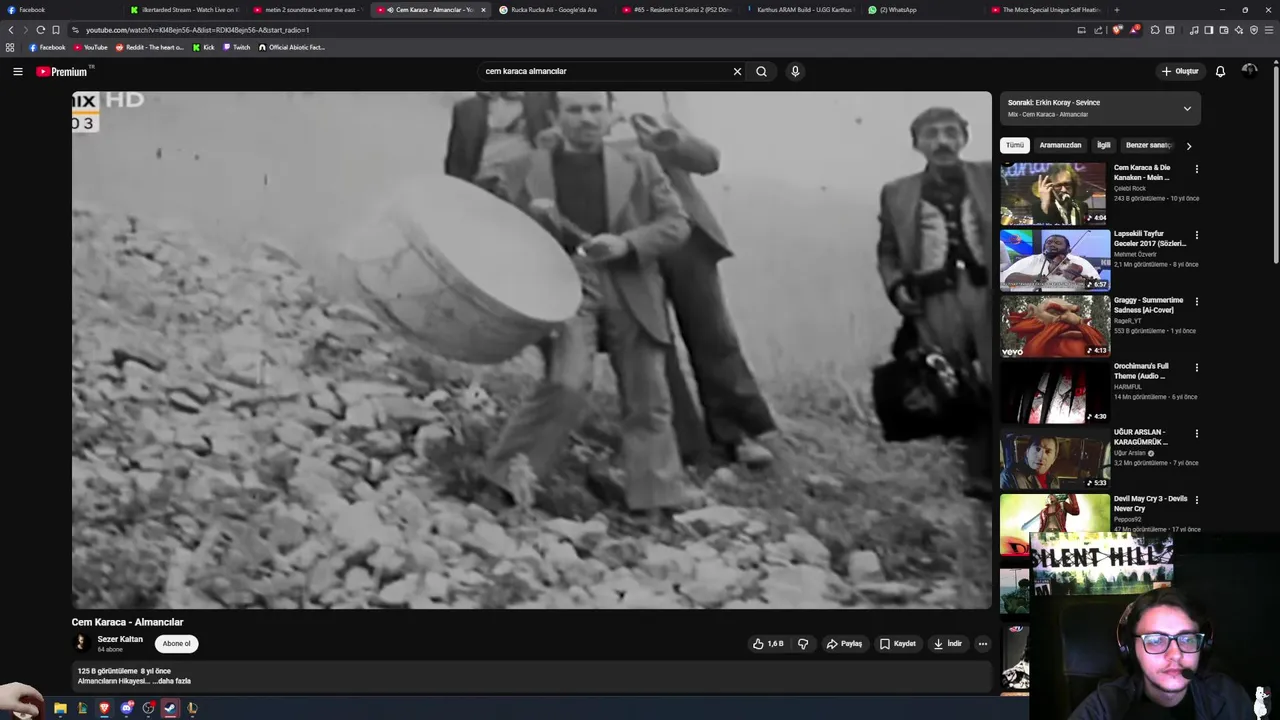The height and width of the screenshot is (720, 1280).
Task: Open YouTube notifications bell
Action: 1220,71
